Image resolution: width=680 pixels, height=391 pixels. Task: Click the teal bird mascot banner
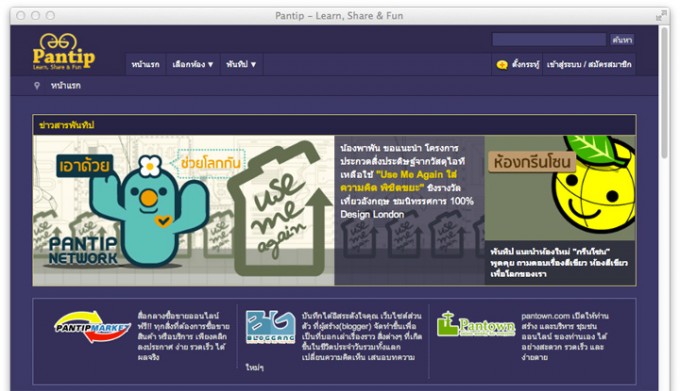tap(183, 211)
